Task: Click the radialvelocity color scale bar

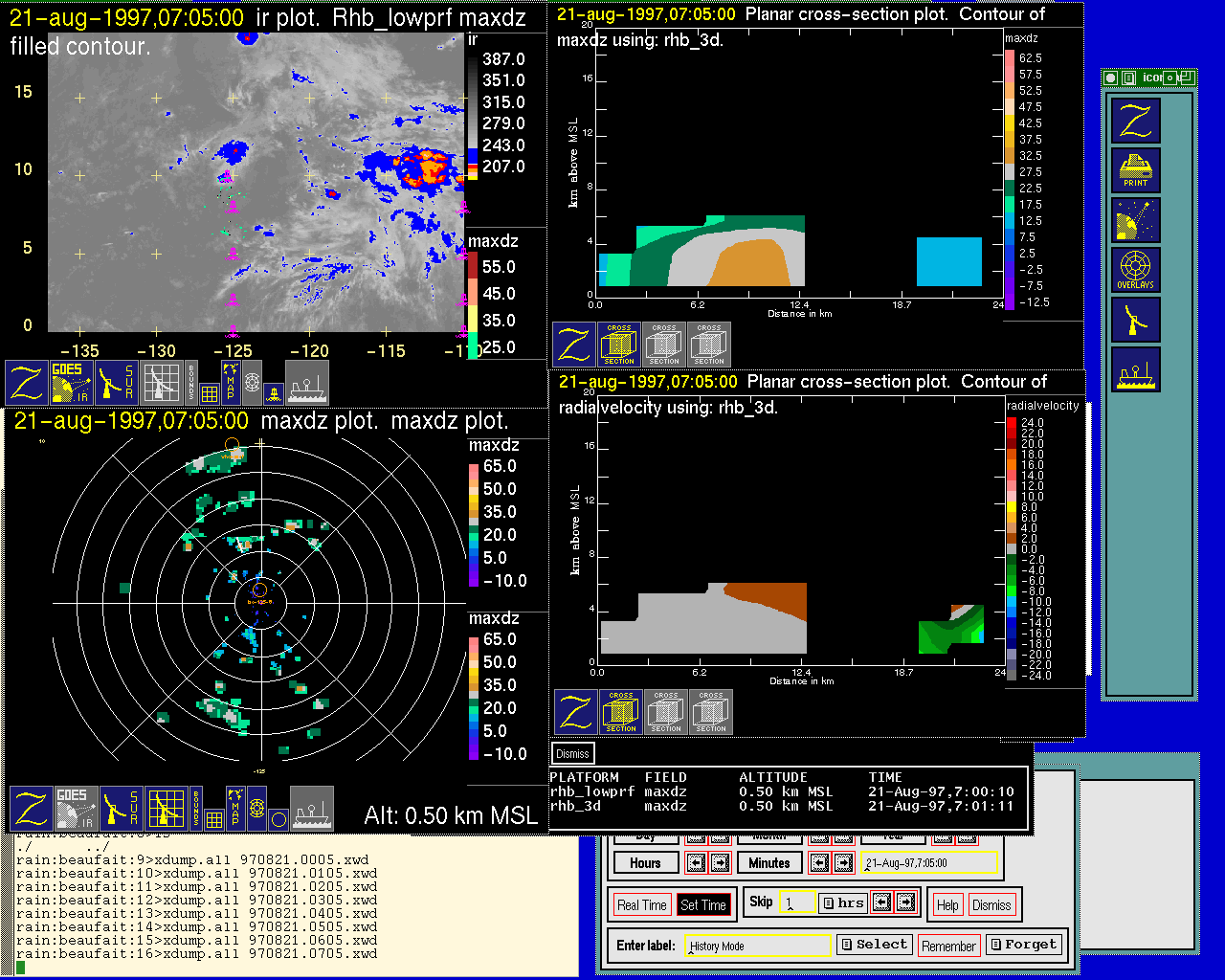Action: coord(1012,548)
